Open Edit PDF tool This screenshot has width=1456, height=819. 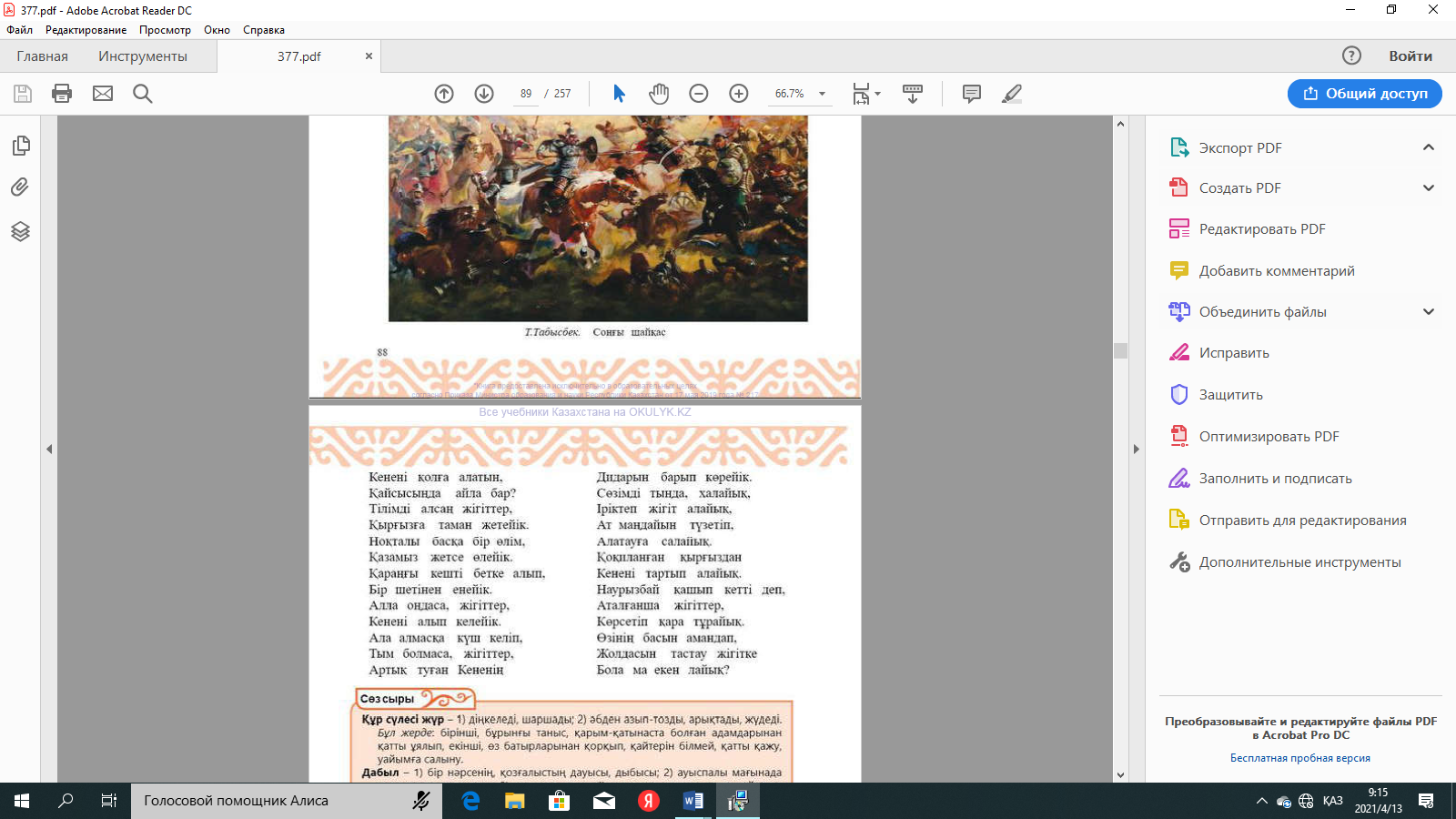tap(1261, 229)
